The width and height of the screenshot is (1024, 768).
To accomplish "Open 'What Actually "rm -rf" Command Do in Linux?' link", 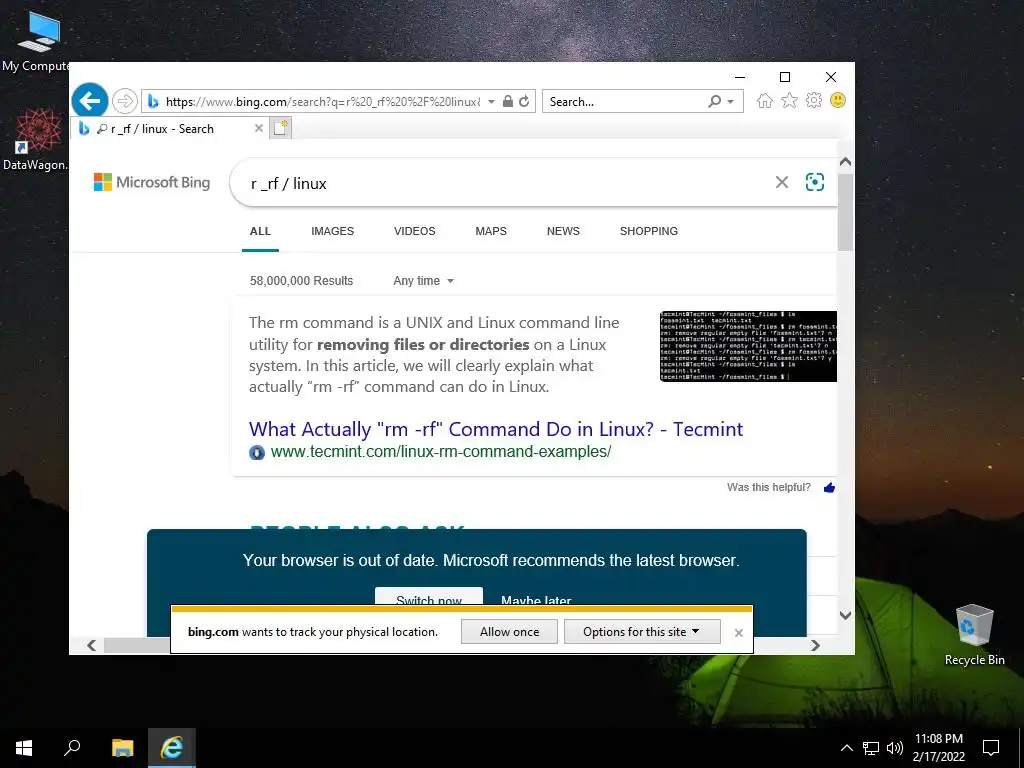I will [496, 429].
